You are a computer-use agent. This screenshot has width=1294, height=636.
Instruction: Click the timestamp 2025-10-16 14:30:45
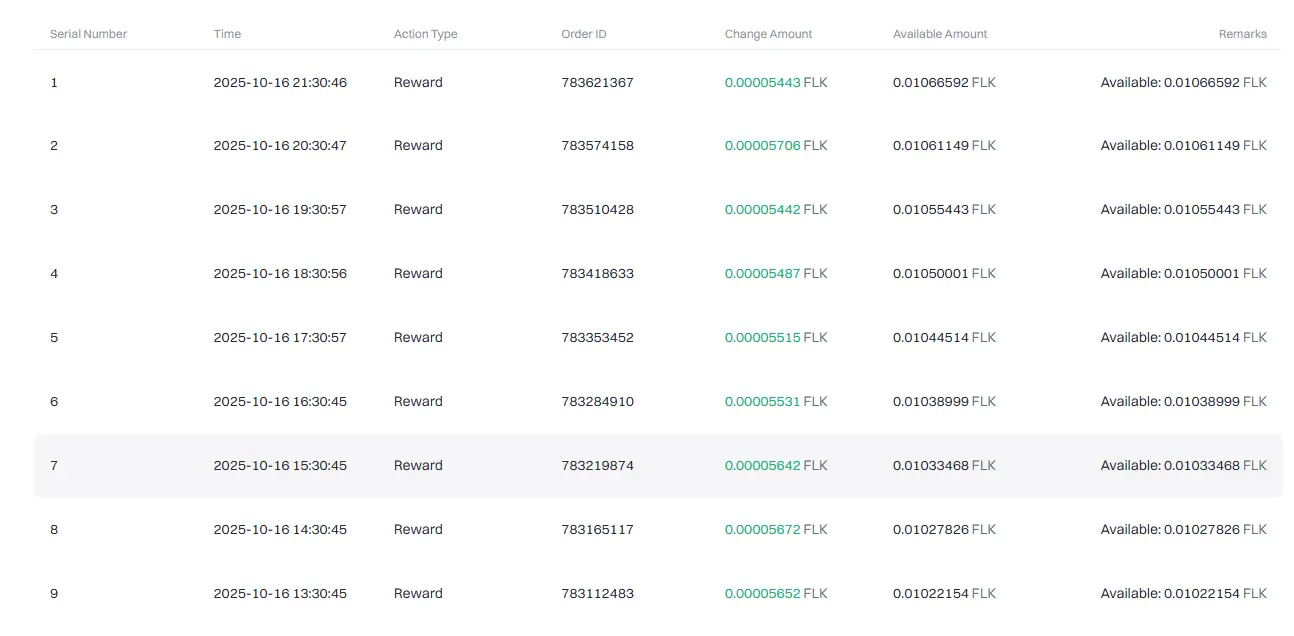click(x=280, y=530)
